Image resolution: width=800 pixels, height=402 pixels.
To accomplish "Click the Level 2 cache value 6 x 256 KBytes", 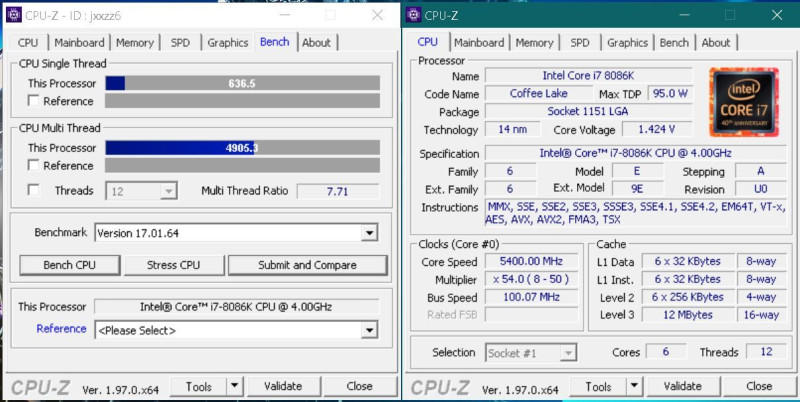I will coord(688,297).
